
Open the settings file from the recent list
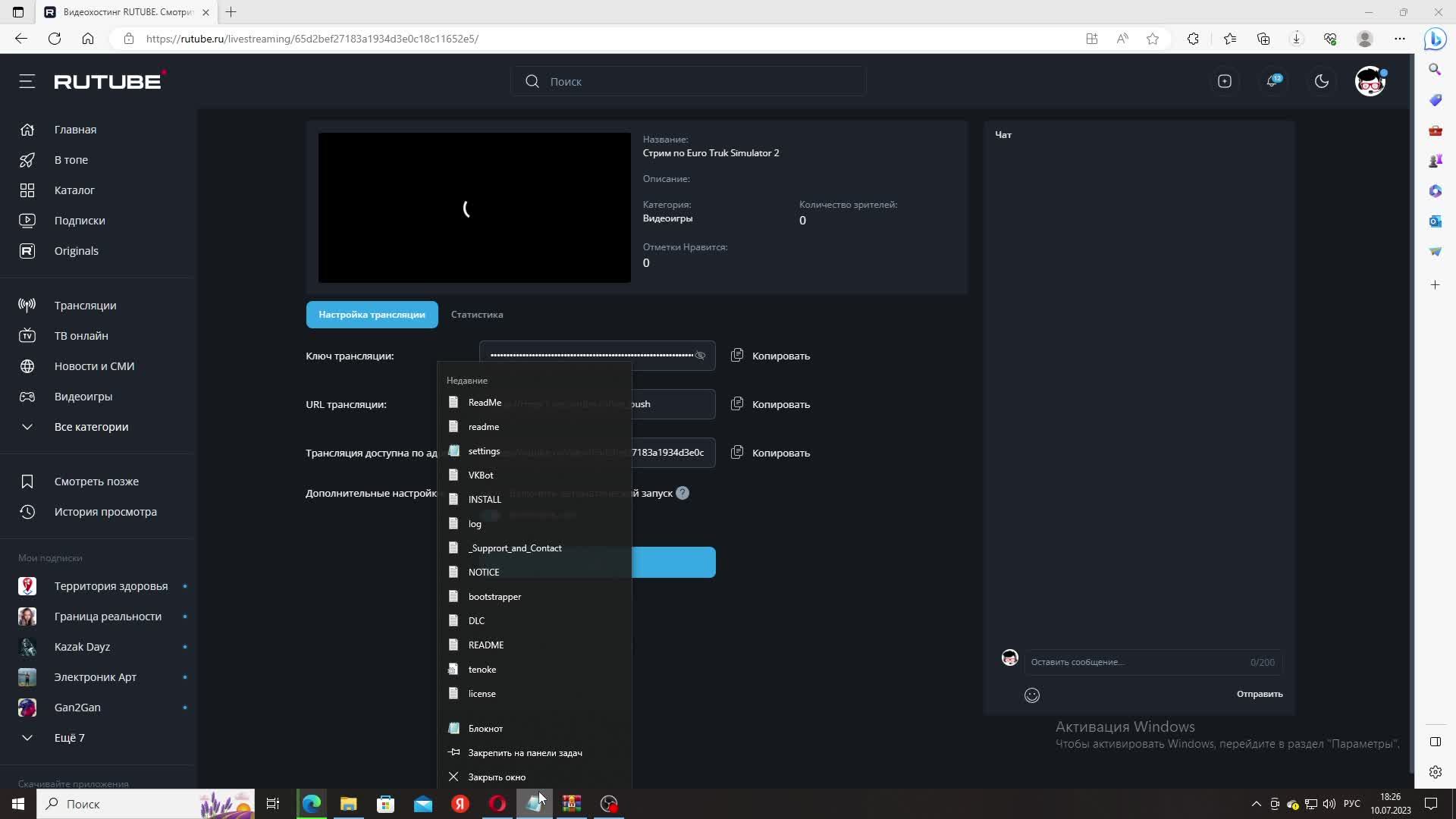pyautogui.click(x=484, y=451)
